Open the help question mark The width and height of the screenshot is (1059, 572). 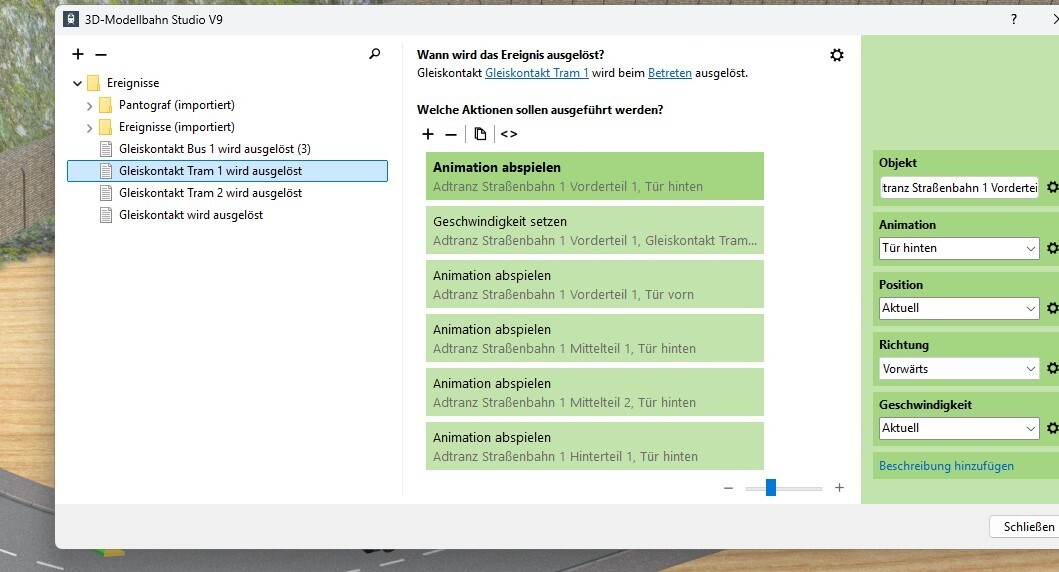point(1014,19)
